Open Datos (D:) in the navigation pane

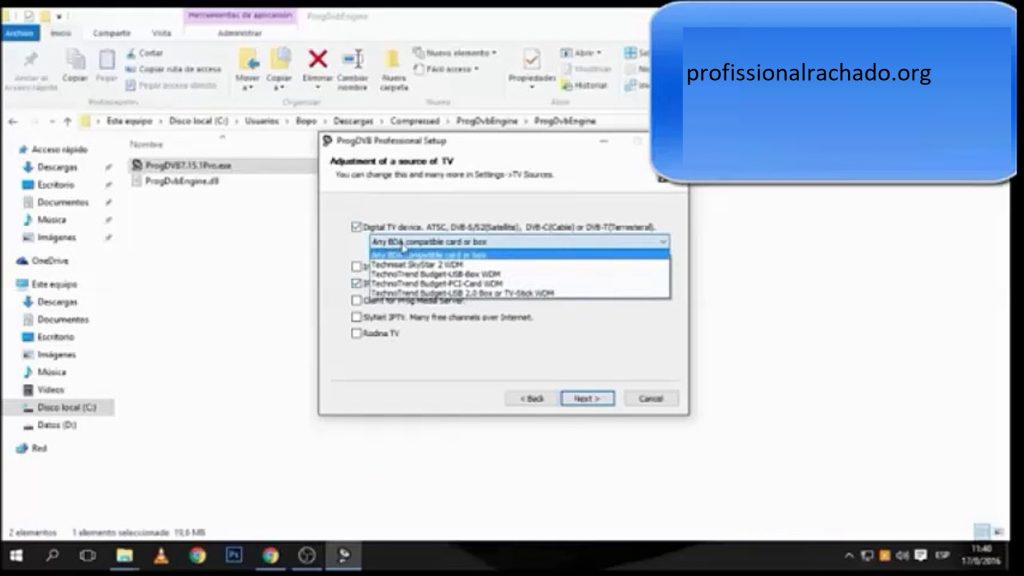pos(57,425)
